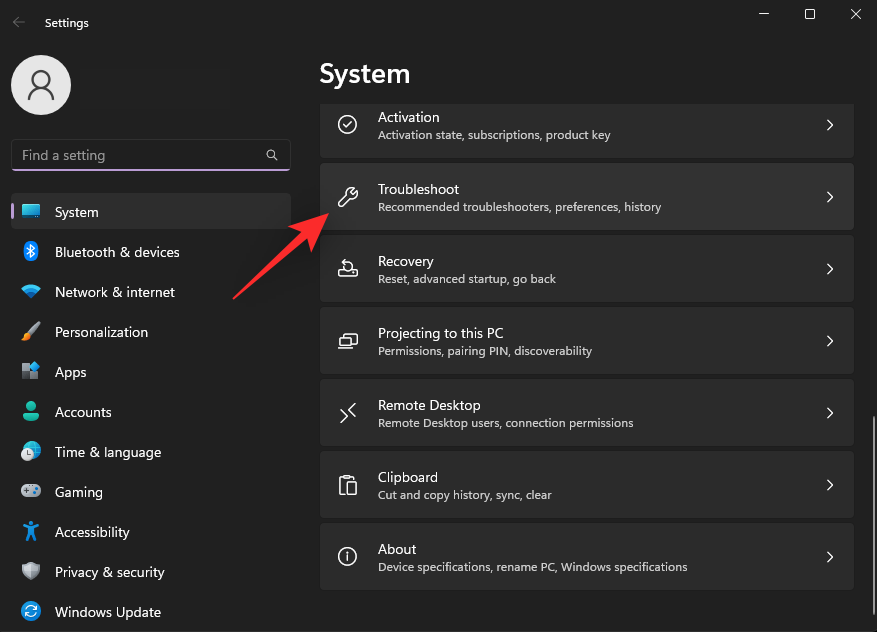Image resolution: width=877 pixels, height=632 pixels.
Task: Open Privacy & security settings
Action: (110, 572)
